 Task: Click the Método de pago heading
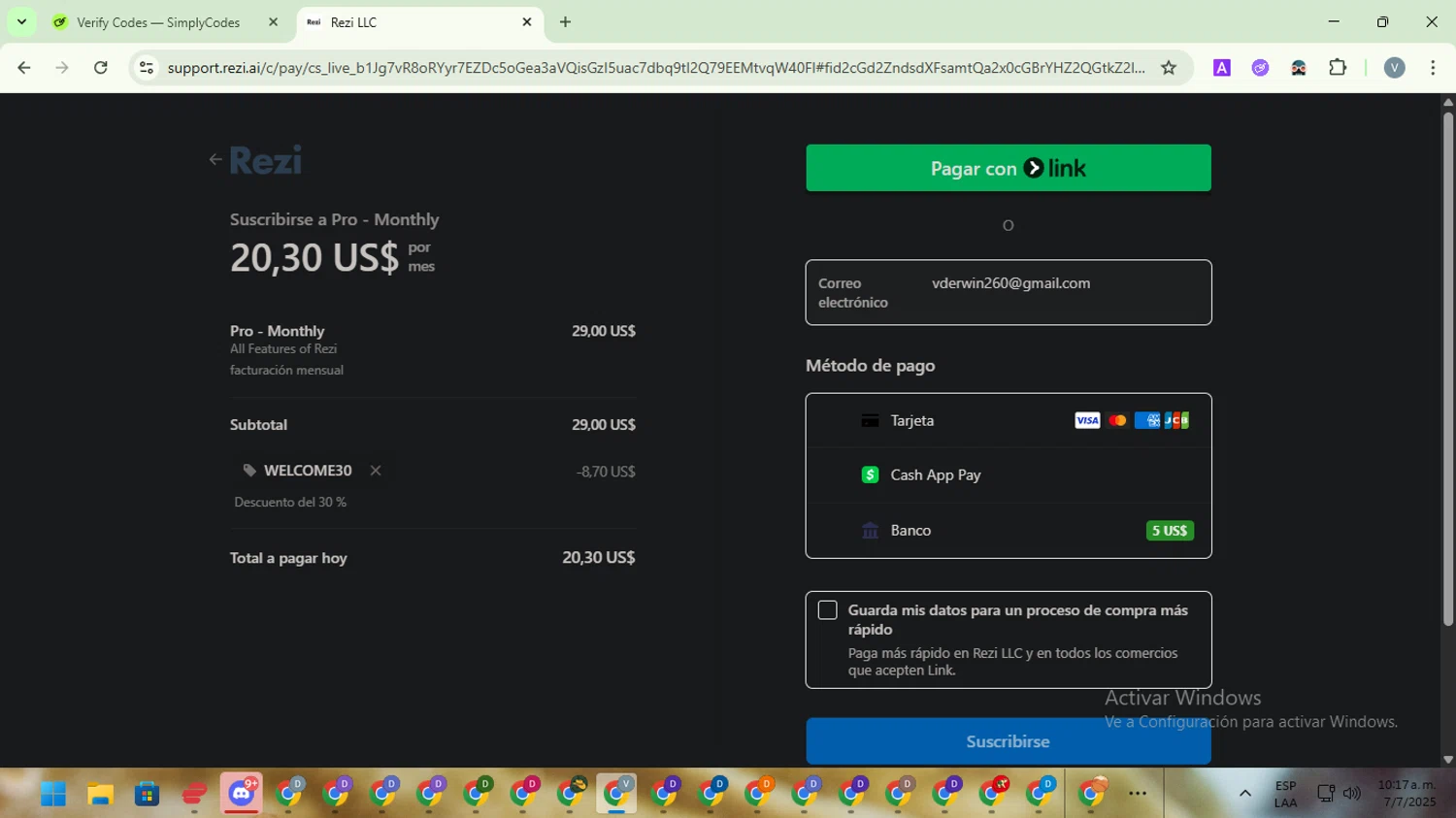[871, 366]
